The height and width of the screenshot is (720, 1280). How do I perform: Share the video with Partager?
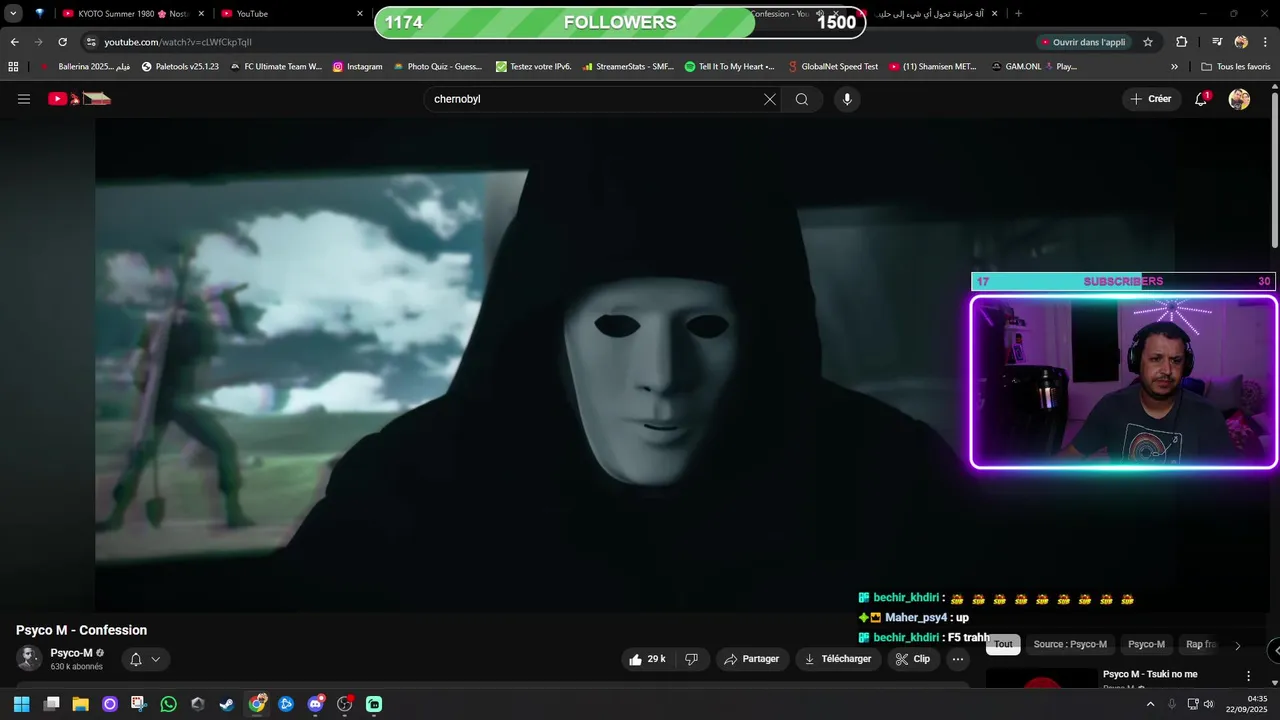click(x=751, y=659)
